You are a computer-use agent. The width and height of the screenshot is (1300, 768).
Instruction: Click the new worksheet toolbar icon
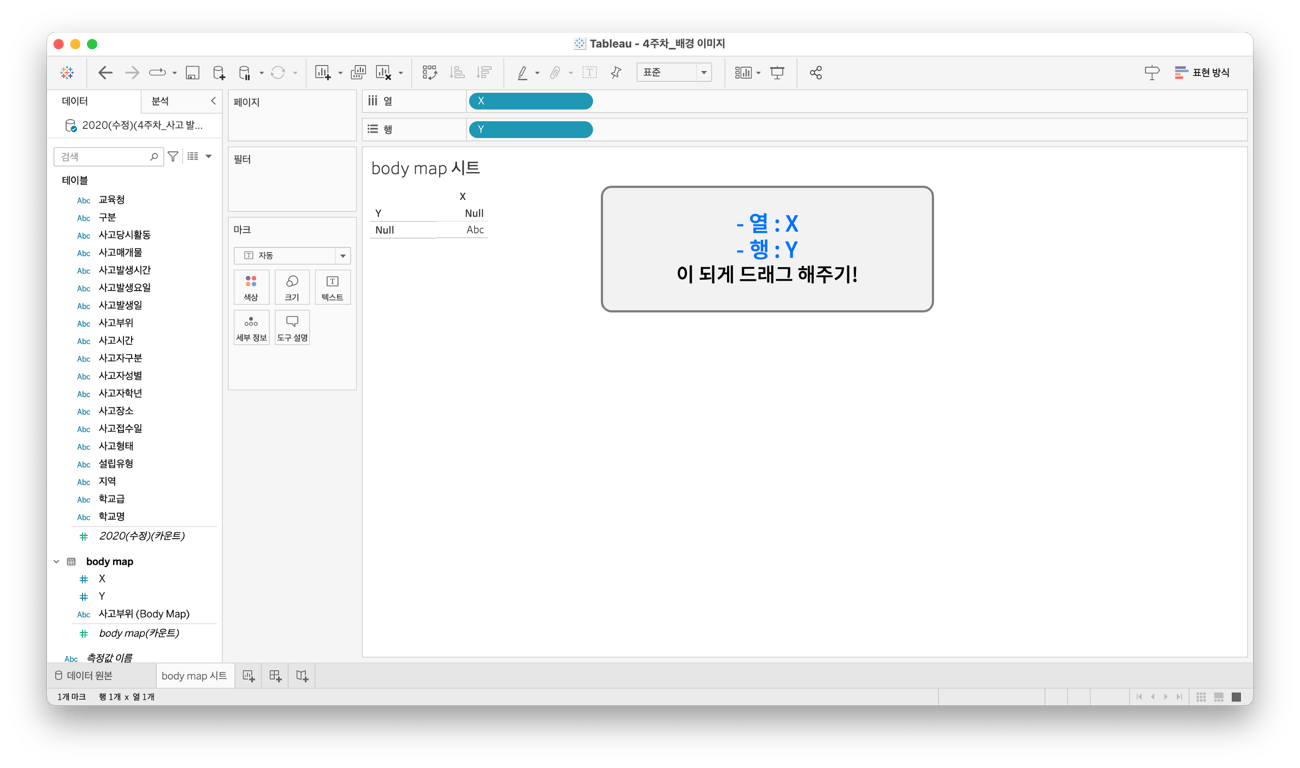point(323,72)
